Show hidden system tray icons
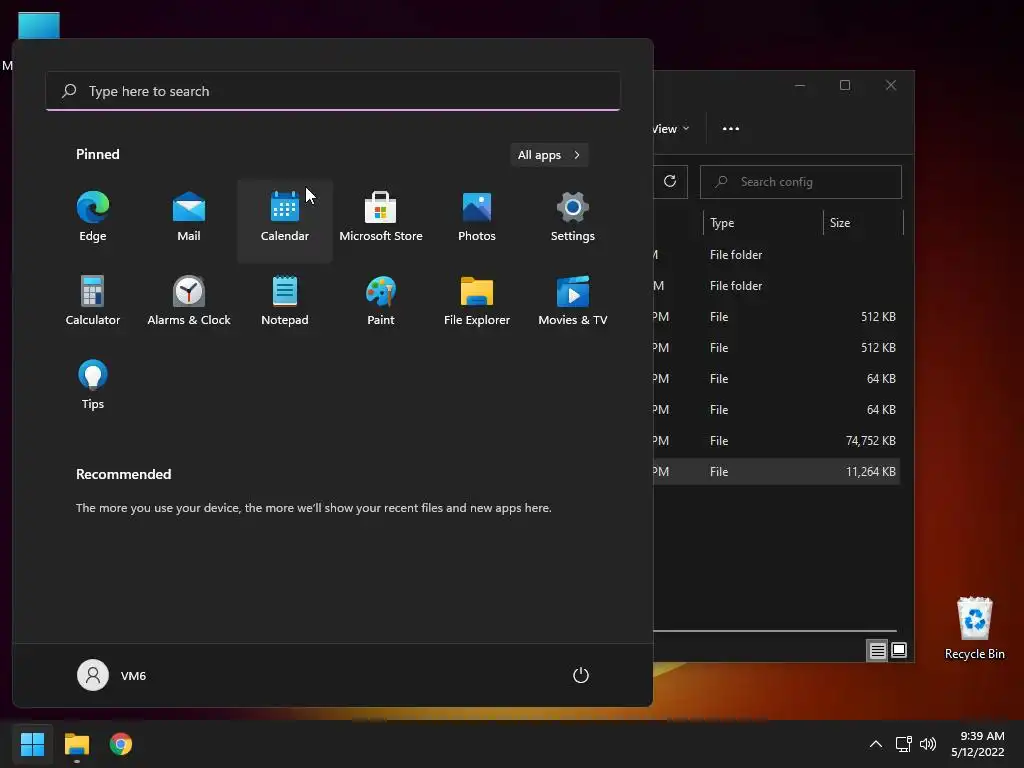This screenshot has width=1024, height=768. (x=876, y=744)
